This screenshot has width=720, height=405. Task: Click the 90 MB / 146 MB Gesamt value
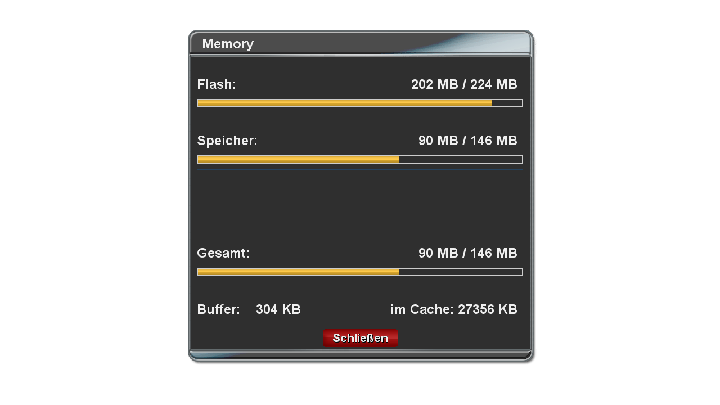pyautogui.click(x=467, y=253)
